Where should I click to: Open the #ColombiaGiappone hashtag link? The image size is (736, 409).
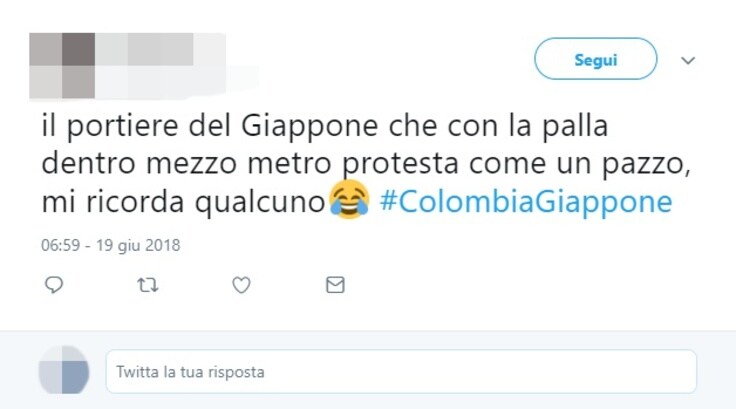point(526,202)
